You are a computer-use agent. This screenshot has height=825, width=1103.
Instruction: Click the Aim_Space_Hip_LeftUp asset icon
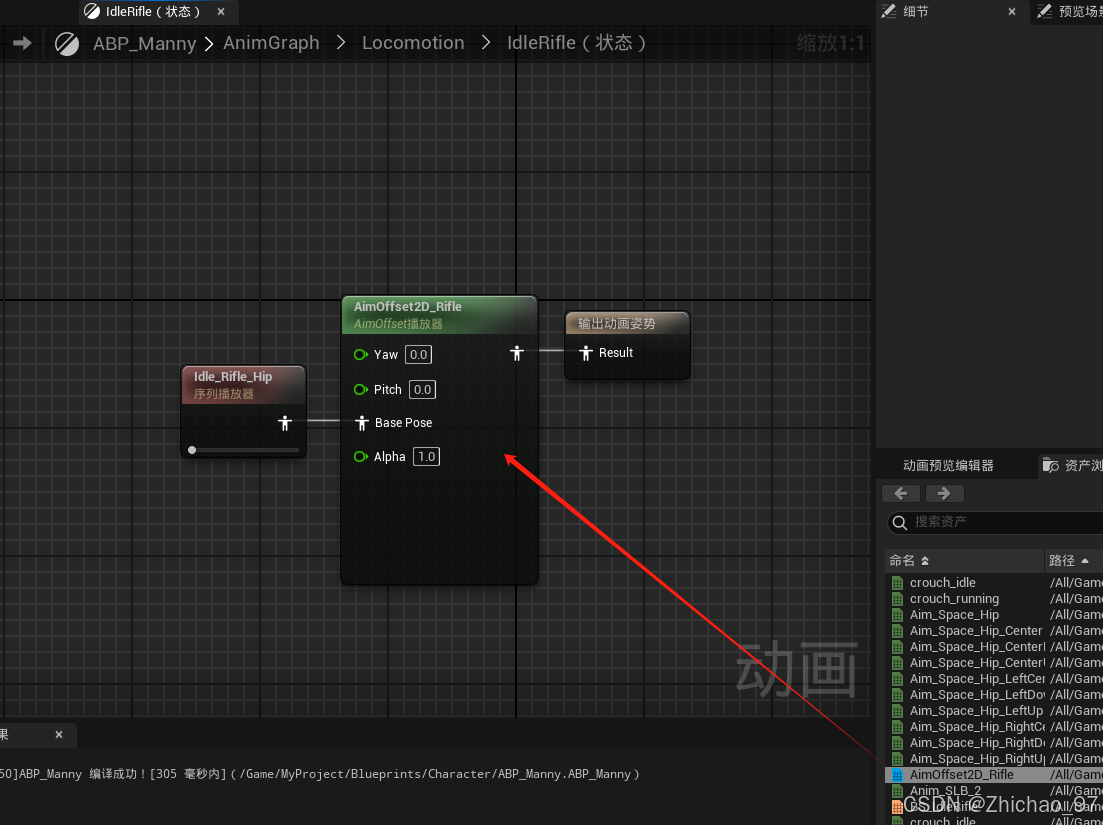897,711
